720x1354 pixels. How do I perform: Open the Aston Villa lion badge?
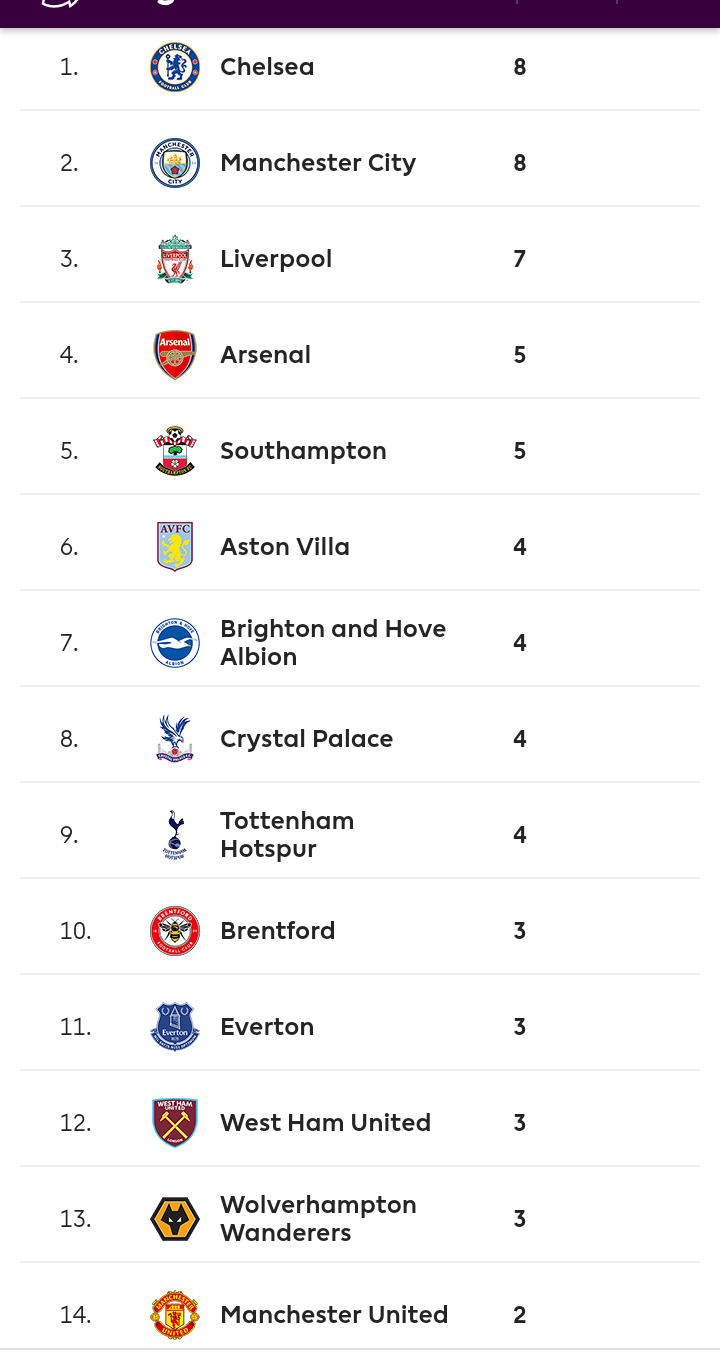(175, 547)
